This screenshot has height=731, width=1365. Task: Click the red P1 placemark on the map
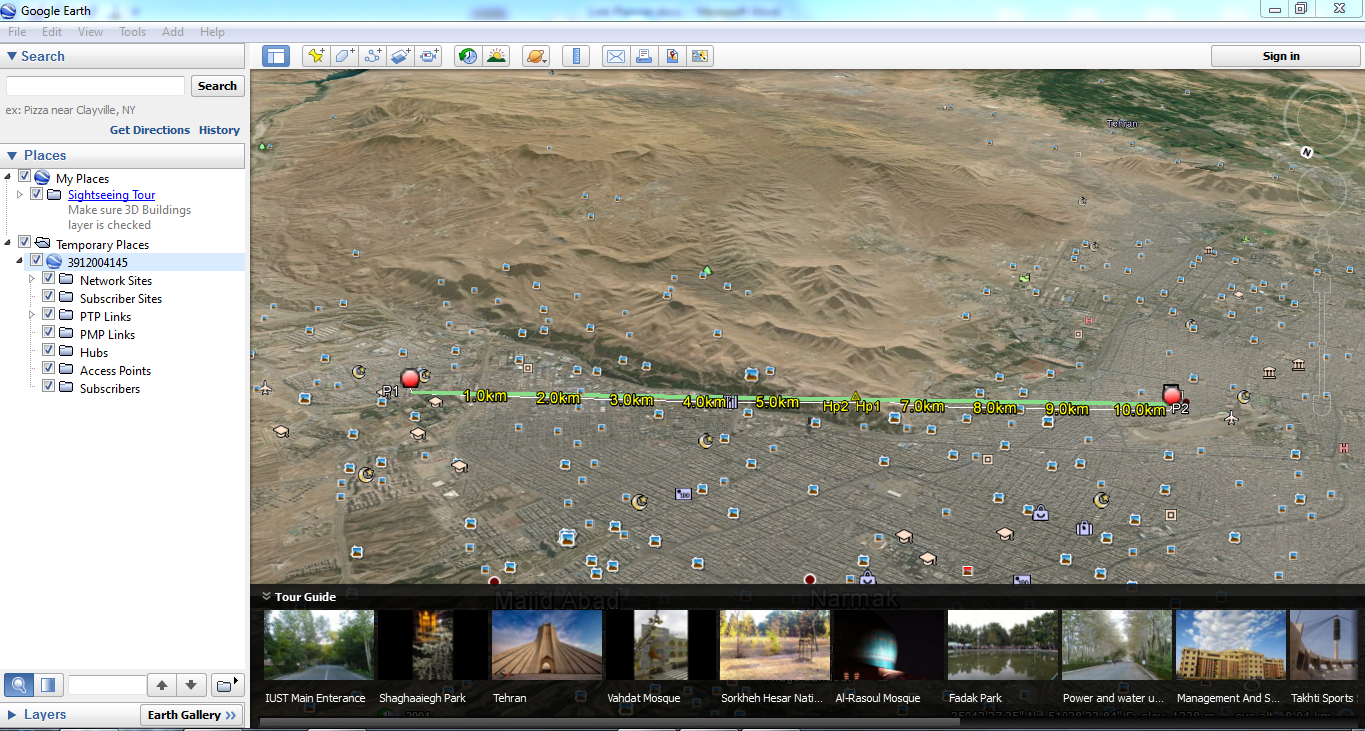click(x=410, y=378)
